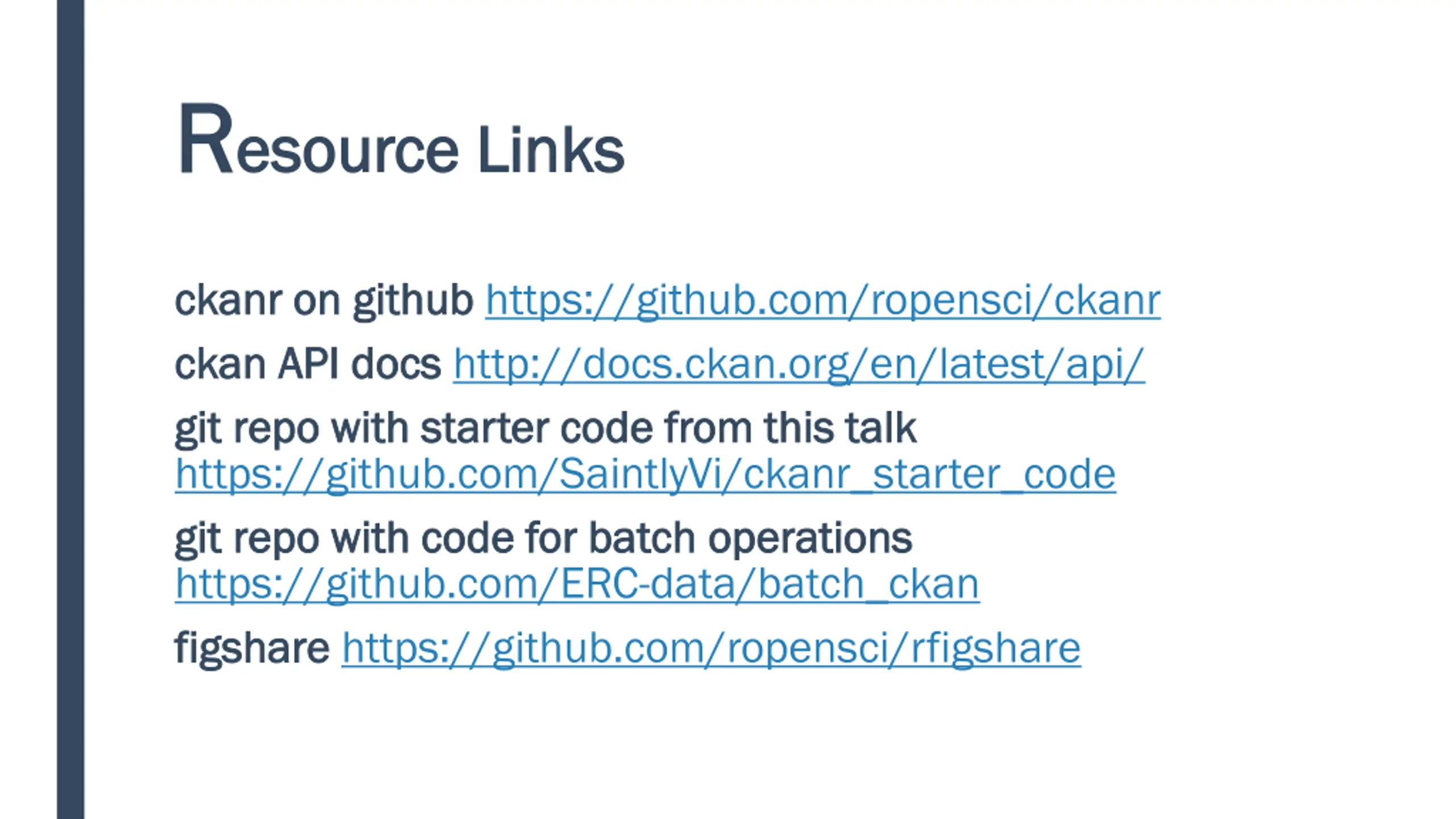Click the 'figshare' label text
The height and width of the screenshot is (819, 1456).
(x=252, y=648)
